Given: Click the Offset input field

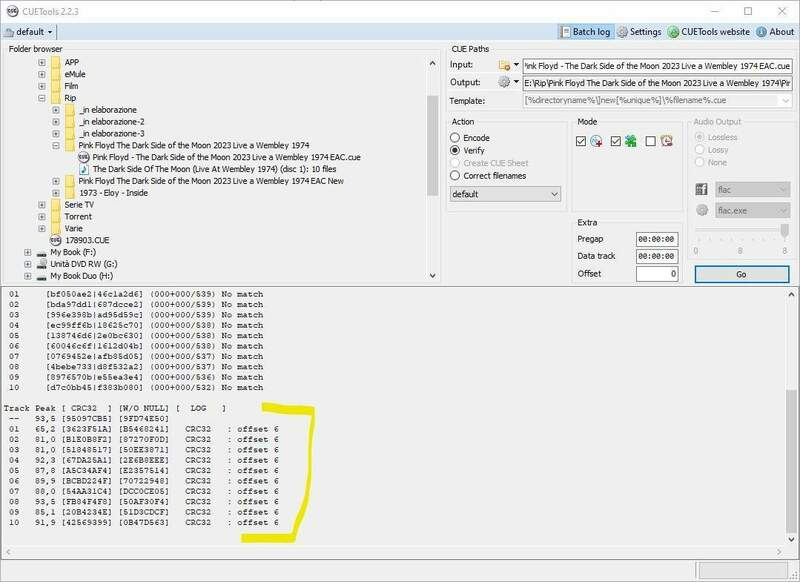Looking at the screenshot, I should [657, 273].
